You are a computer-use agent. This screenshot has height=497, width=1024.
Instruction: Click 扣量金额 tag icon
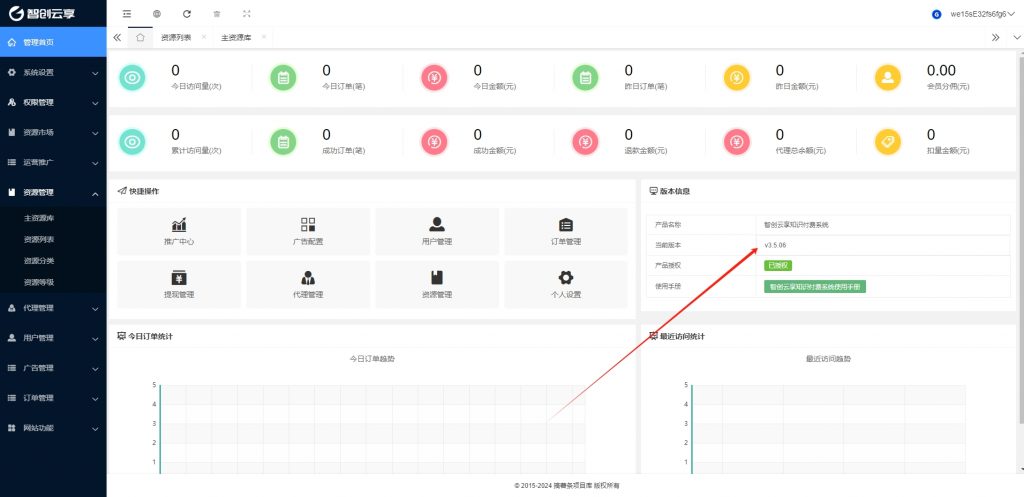[888, 142]
